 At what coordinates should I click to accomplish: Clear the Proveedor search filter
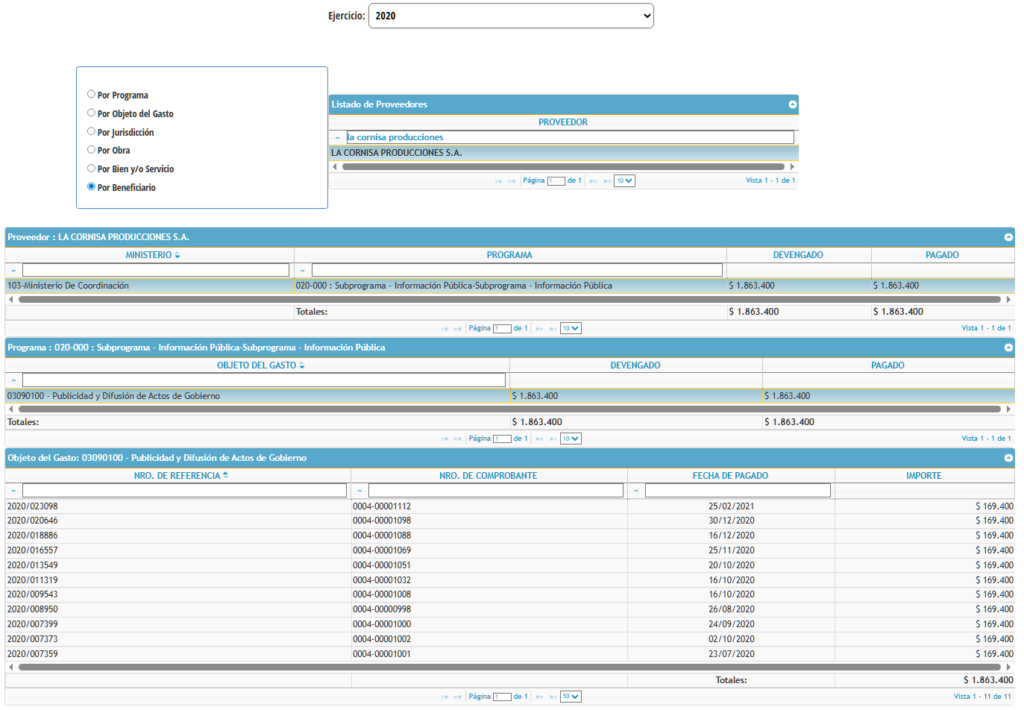point(338,137)
